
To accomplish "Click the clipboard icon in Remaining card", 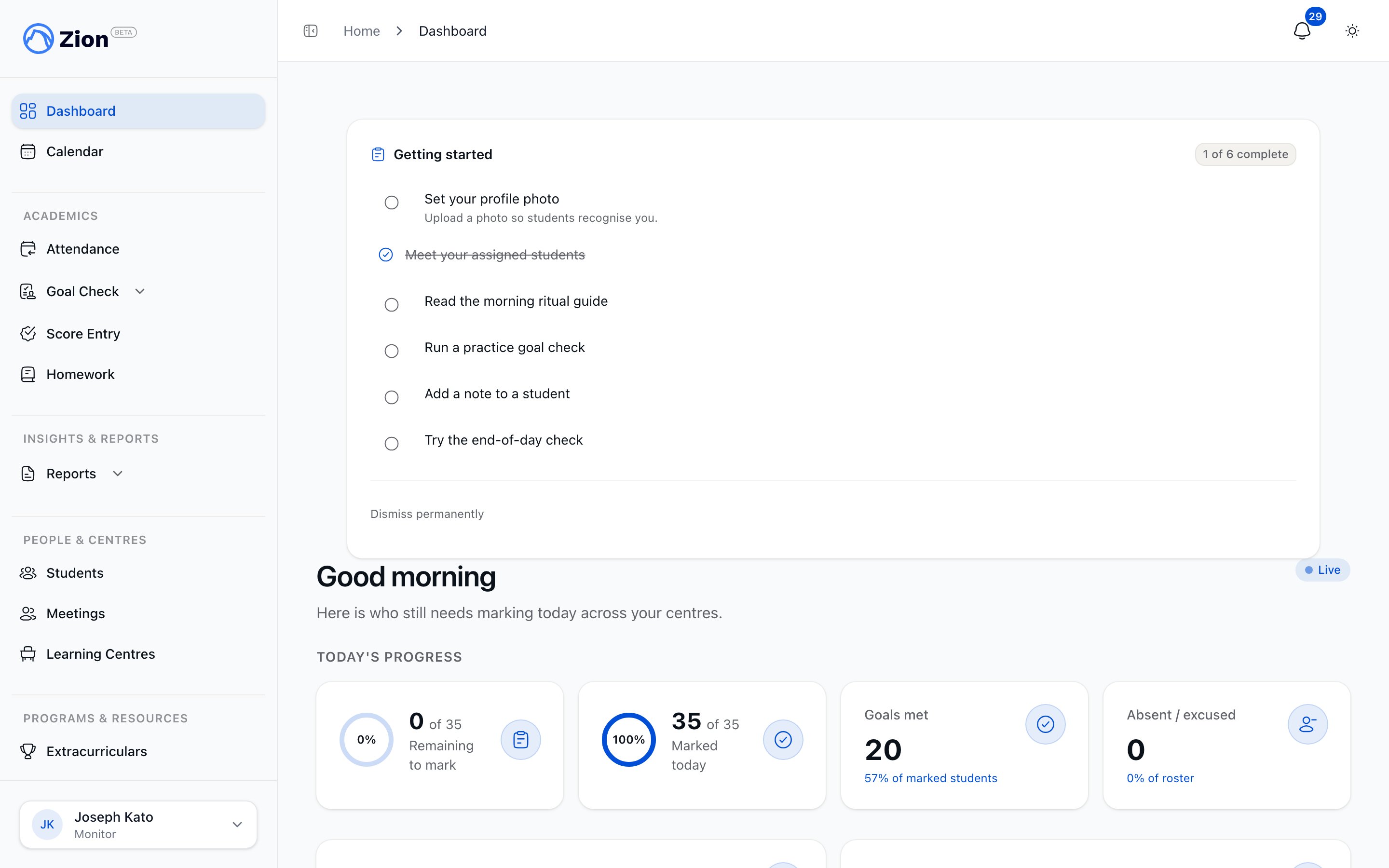I will (520, 739).
